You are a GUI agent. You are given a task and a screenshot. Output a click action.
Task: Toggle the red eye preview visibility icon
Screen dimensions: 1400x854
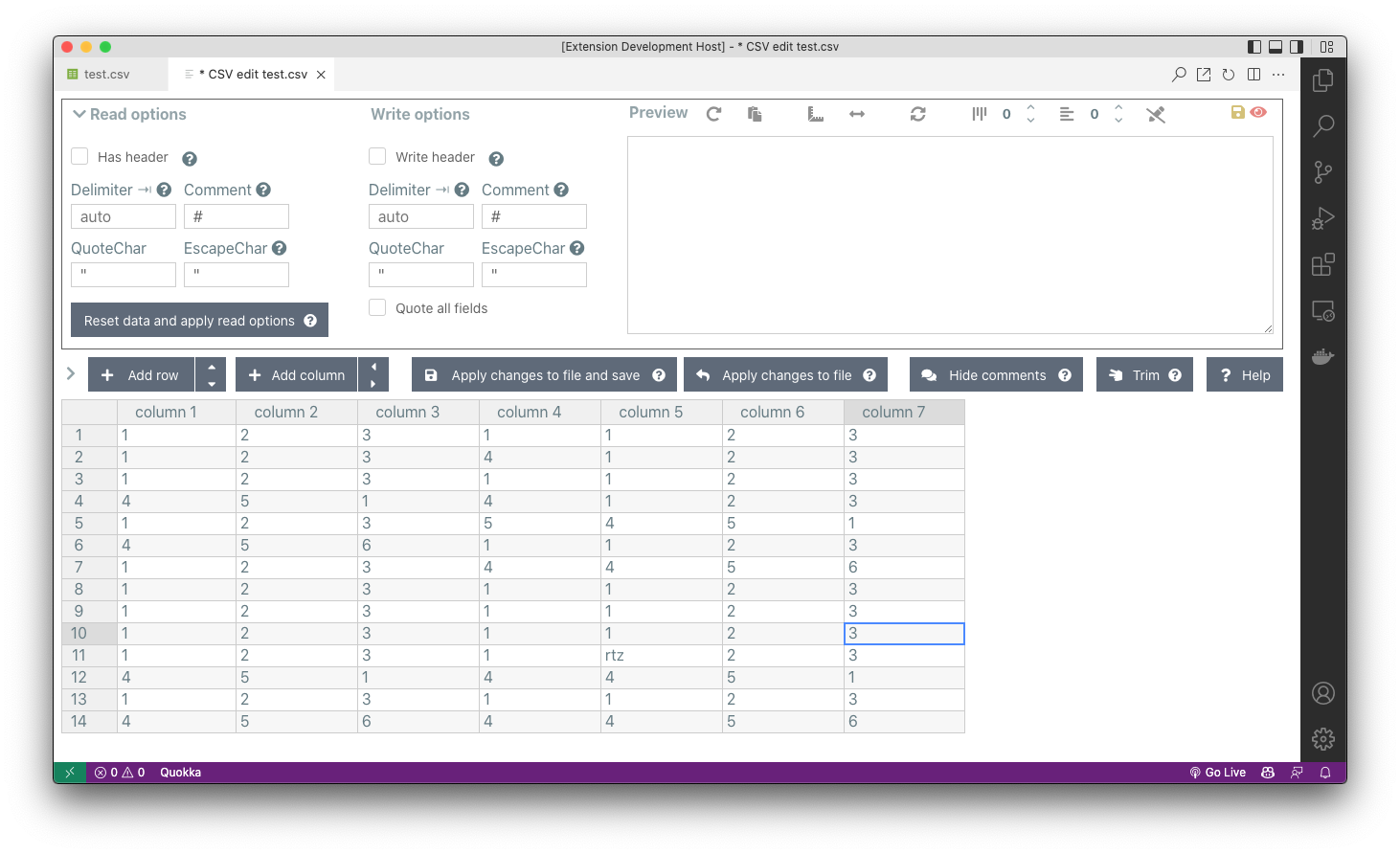click(1257, 112)
